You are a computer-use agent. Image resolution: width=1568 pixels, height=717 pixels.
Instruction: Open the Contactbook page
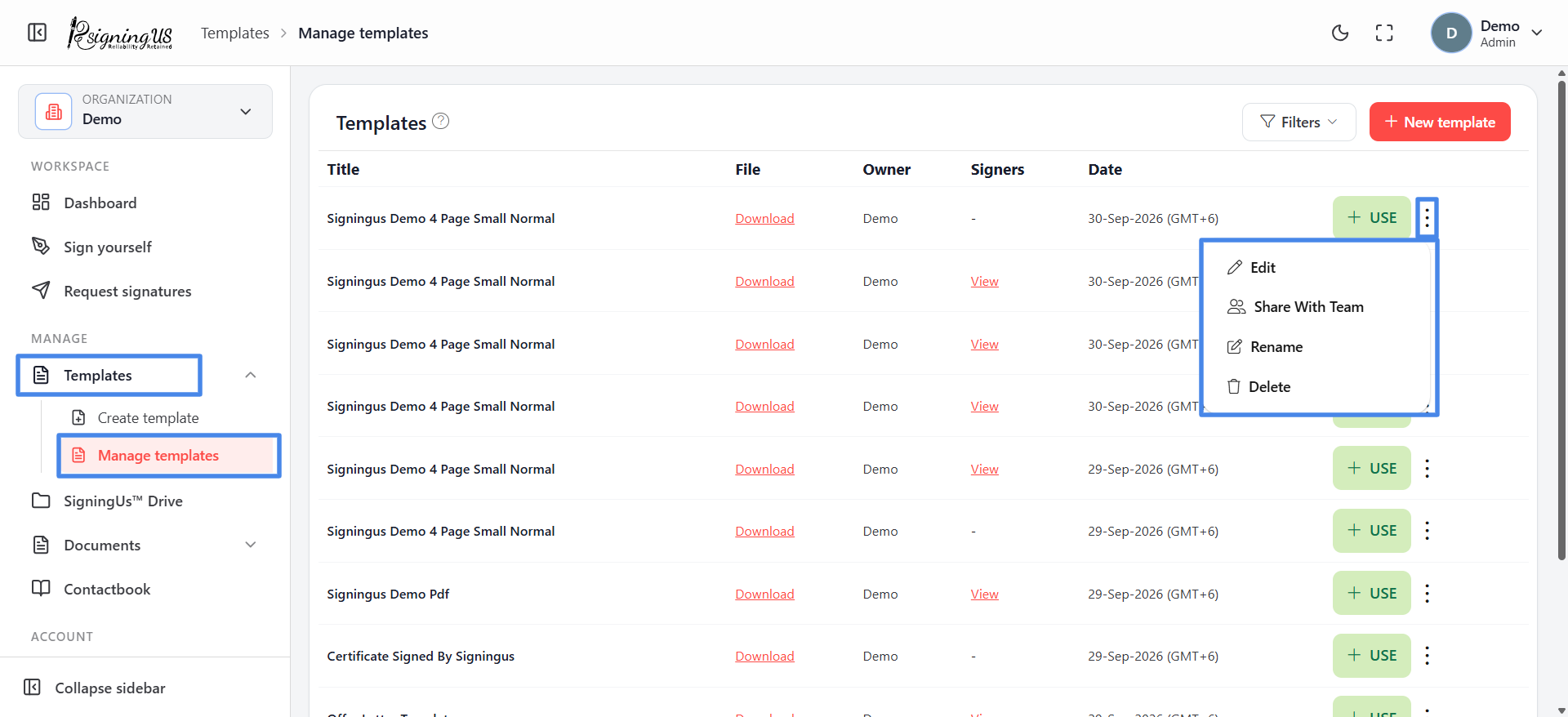pos(91,589)
